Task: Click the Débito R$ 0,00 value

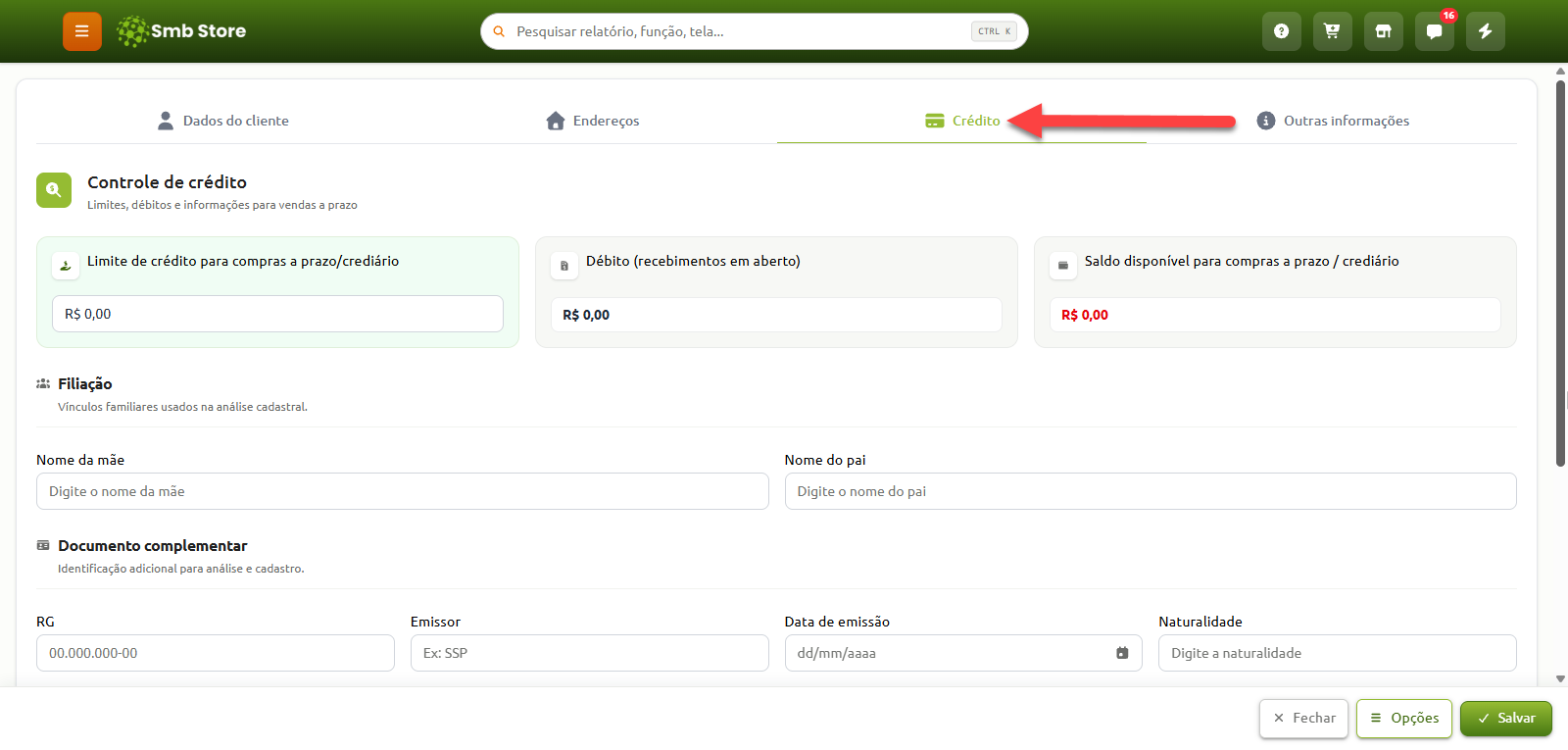Action: tap(586, 315)
